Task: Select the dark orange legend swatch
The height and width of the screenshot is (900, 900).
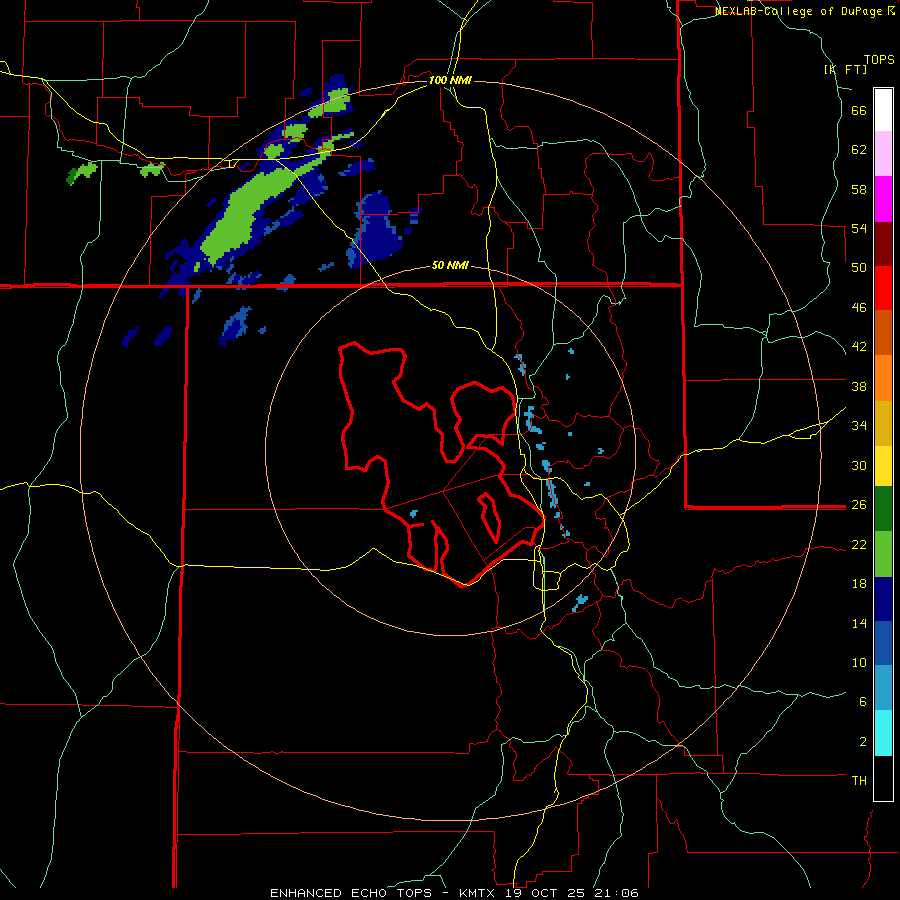Action: pyautogui.click(x=883, y=332)
